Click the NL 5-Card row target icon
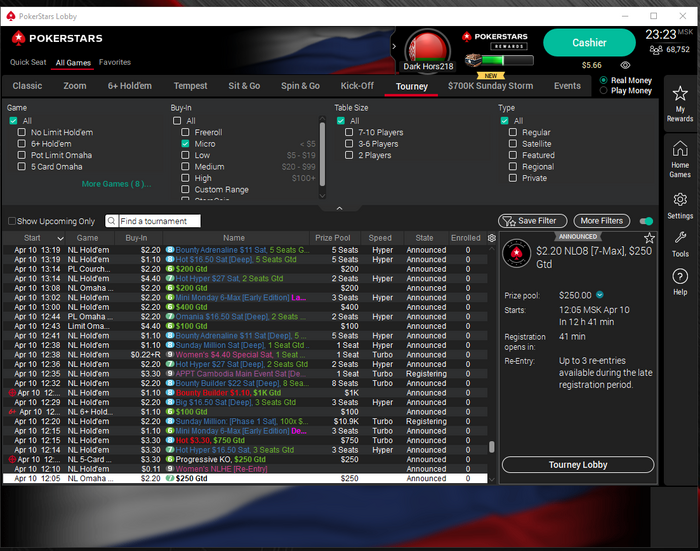 point(12,459)
